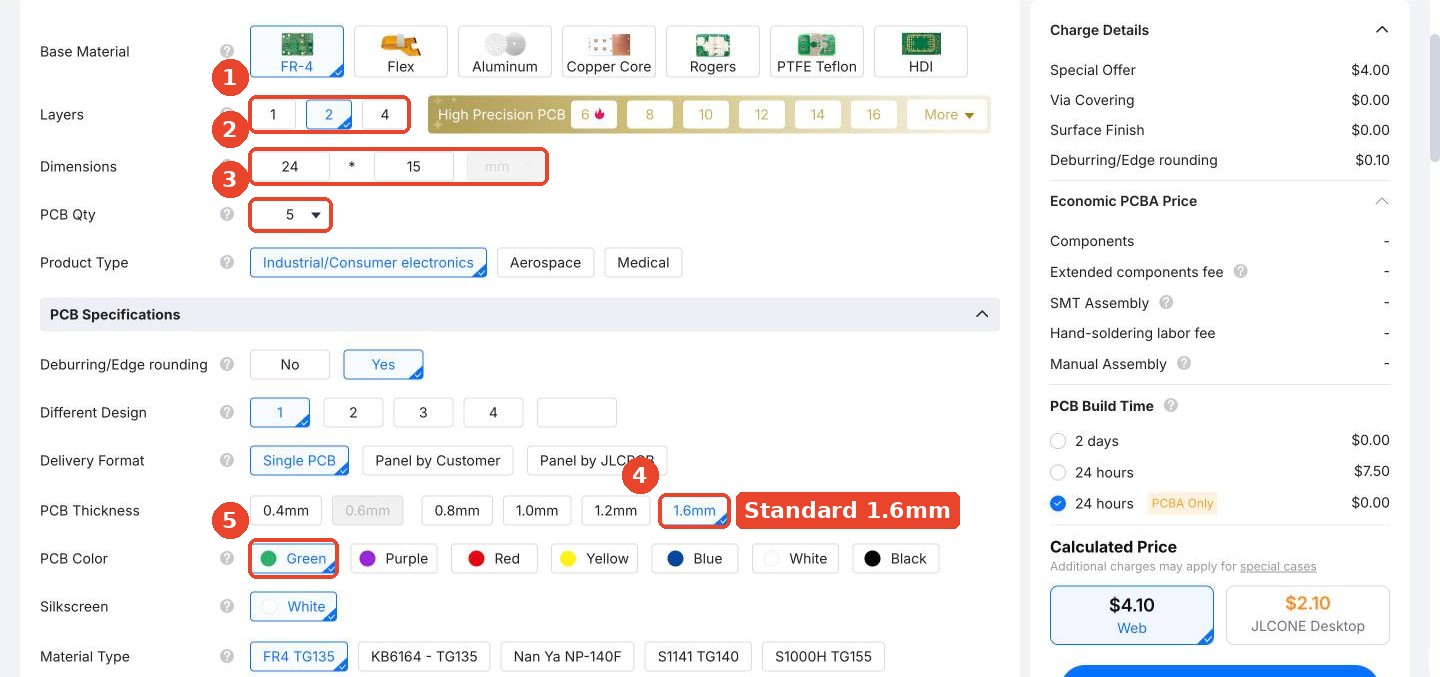Image resolution: width=1440 pixels, height=677 pixels.
Task: Show help for Deburring/Edge rounding
Action: pos(227,365)
